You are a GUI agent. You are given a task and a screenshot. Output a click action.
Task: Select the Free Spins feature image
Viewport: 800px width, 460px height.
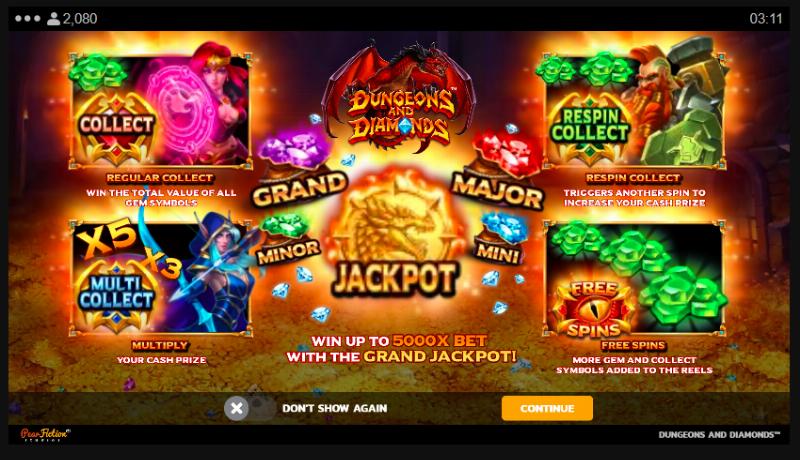click(634, 279)
